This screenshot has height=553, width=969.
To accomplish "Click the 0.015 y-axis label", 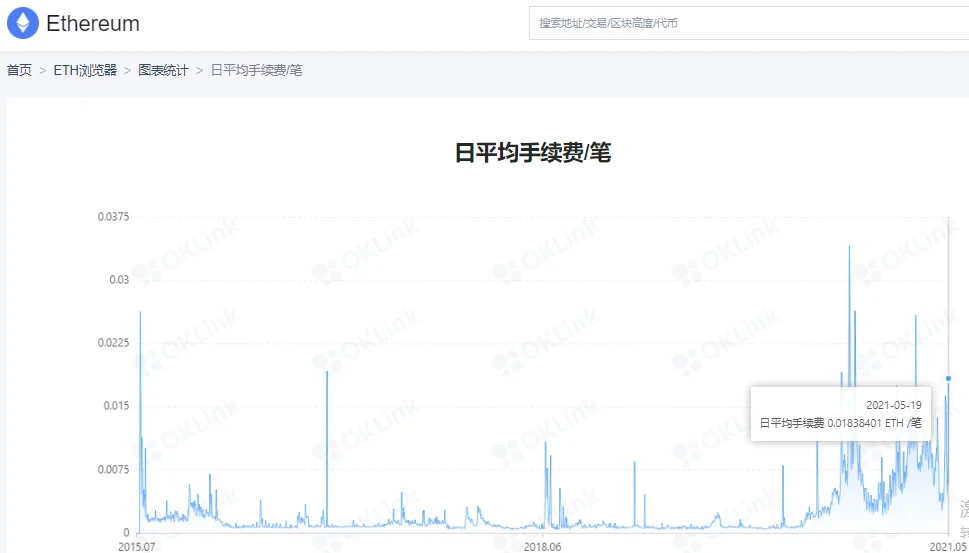I will [x=116, y=405].
